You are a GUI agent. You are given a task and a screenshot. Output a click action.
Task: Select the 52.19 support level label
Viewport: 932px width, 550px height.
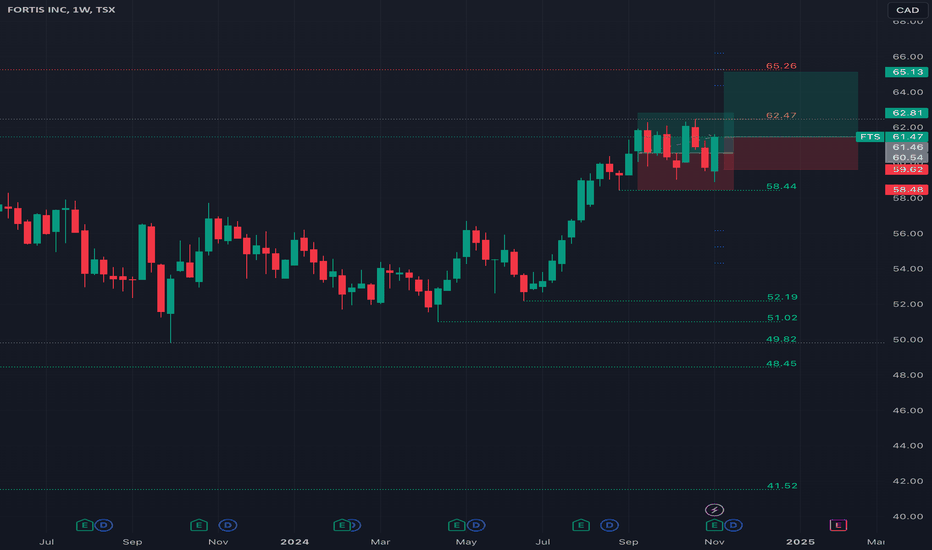(782, 297)
